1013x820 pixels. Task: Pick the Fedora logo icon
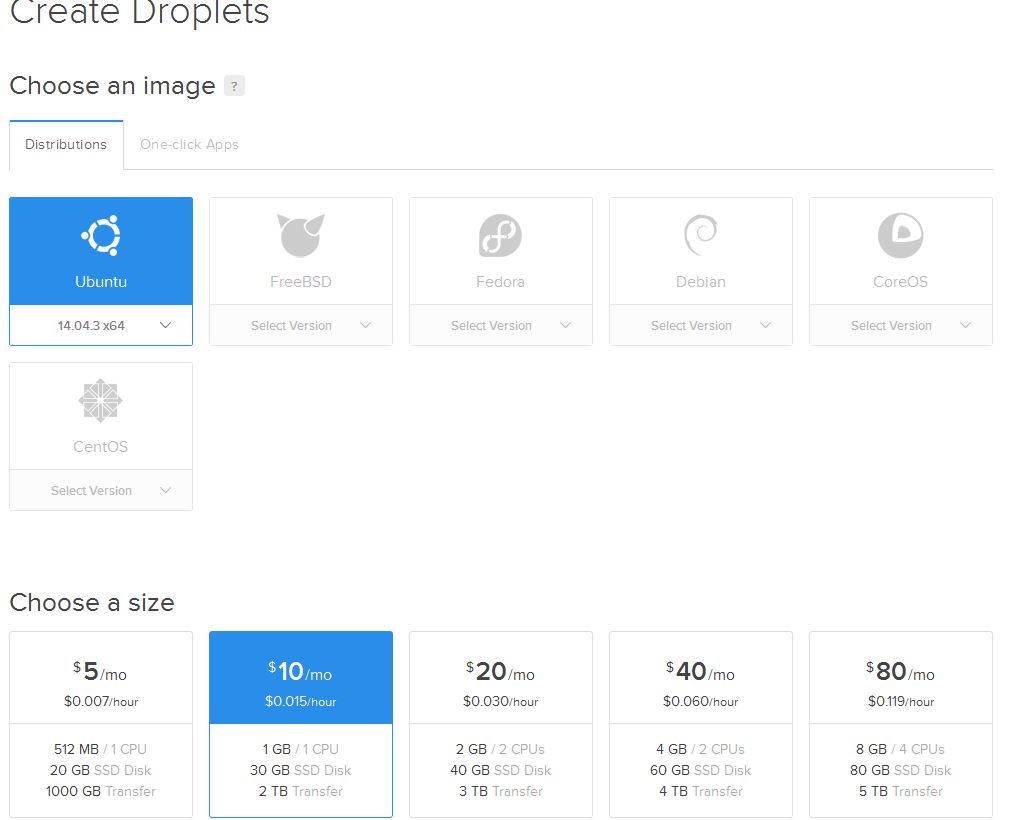[500, 235]
